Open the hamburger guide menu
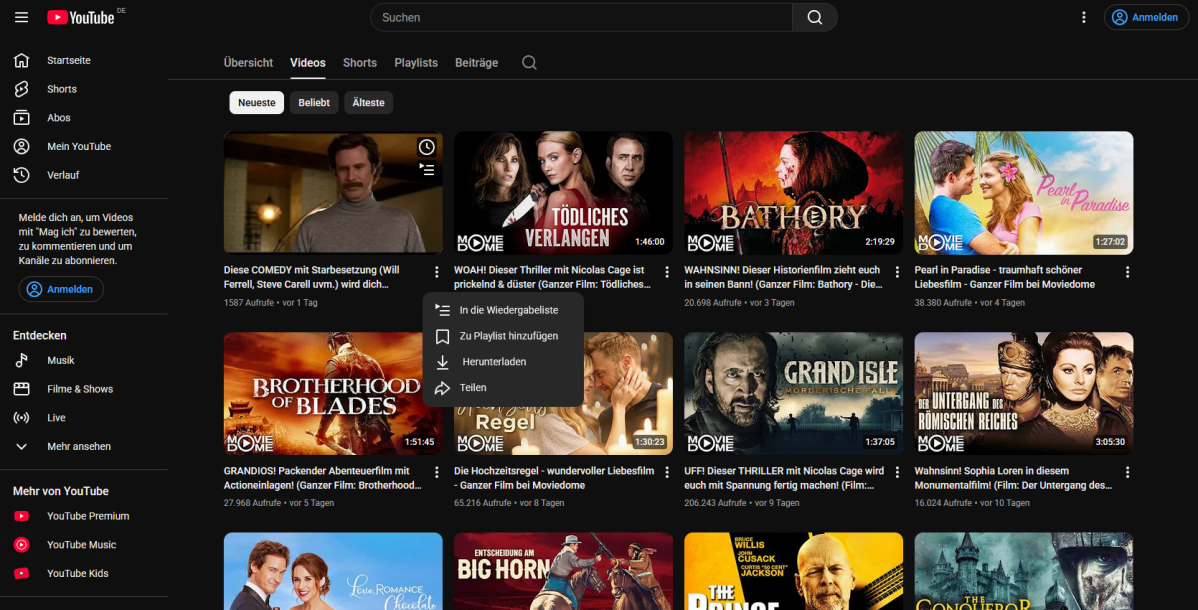 (x=21, y=17)
